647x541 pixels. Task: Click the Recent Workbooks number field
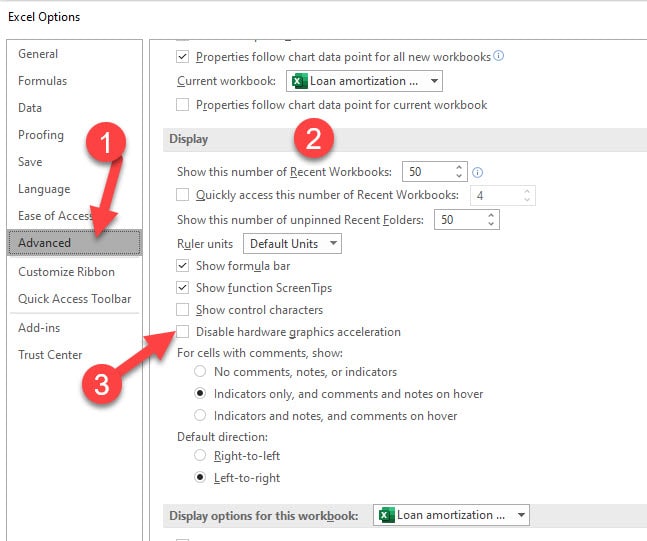(x=427, y=172)
